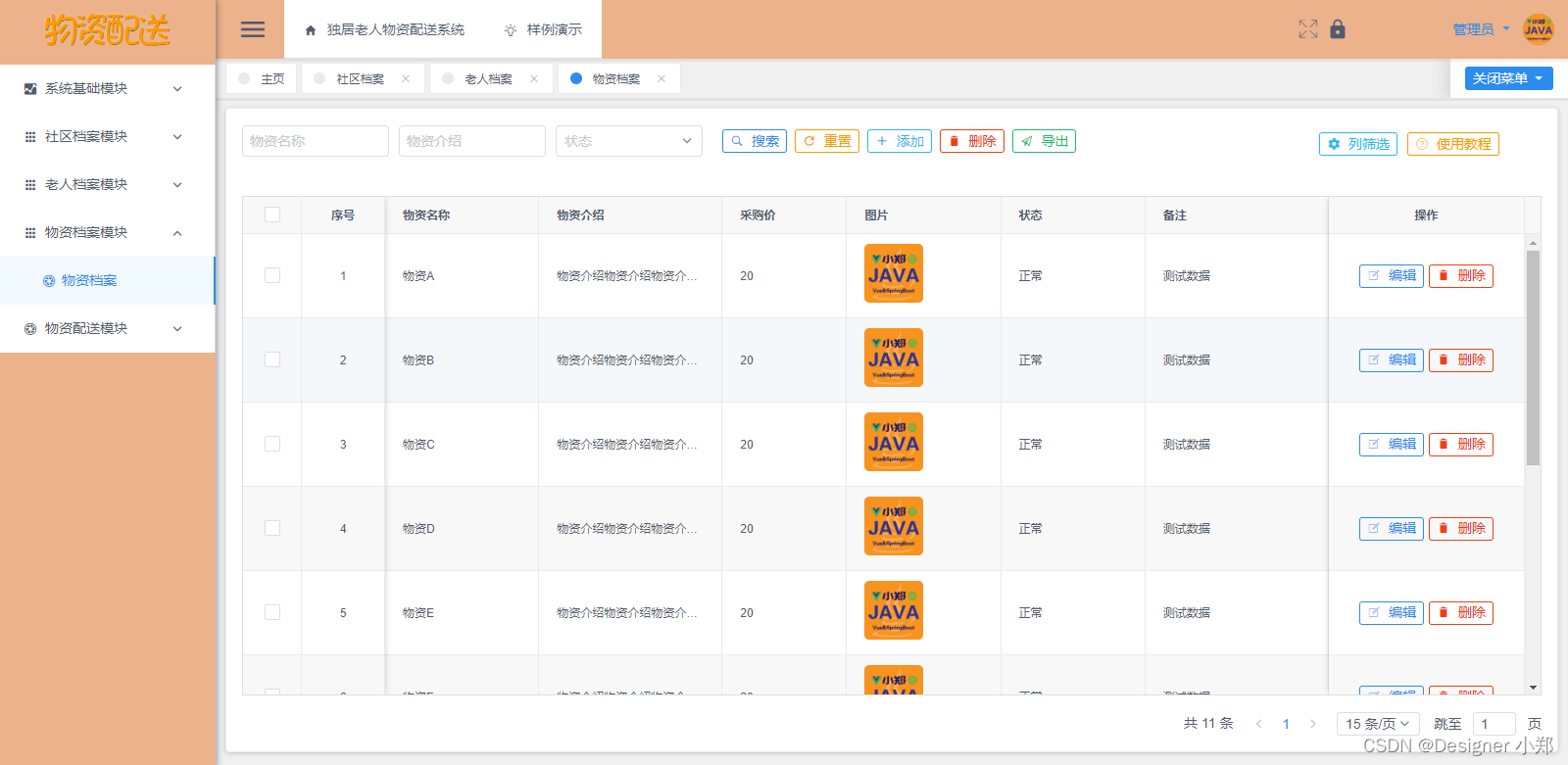Image resolution: width=1568 pixels, height=765 pixels.
Task: Click the fullscreen expand icon
Action: coord(1308,29)
